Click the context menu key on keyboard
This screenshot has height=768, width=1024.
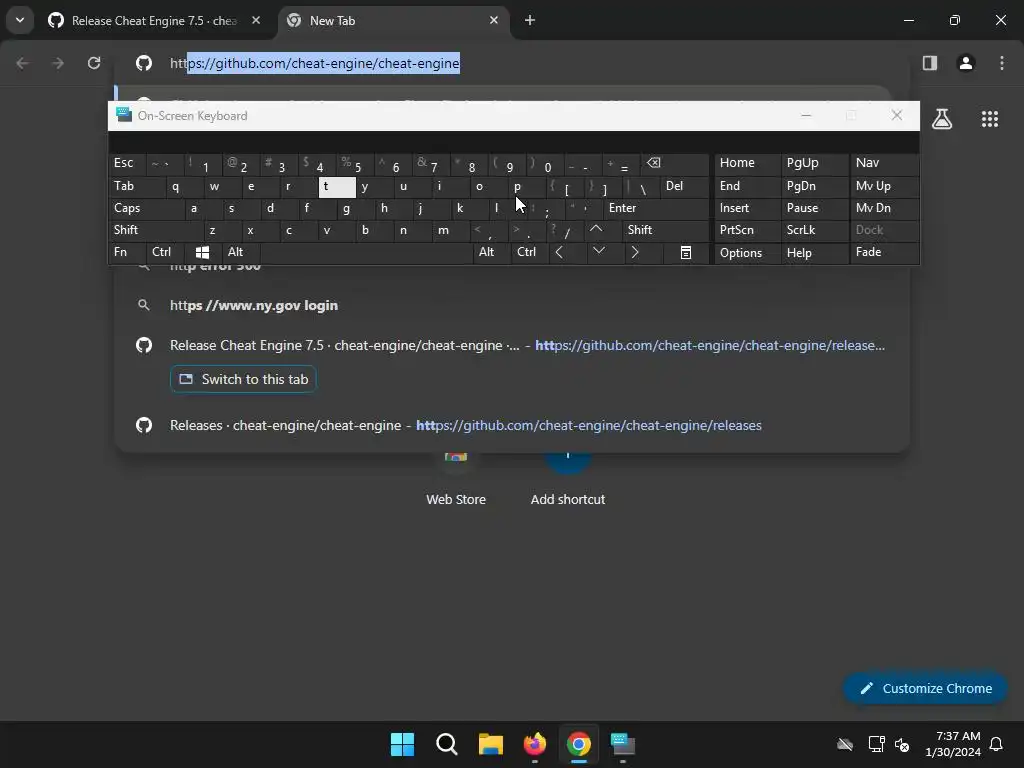tap(686, 252)
